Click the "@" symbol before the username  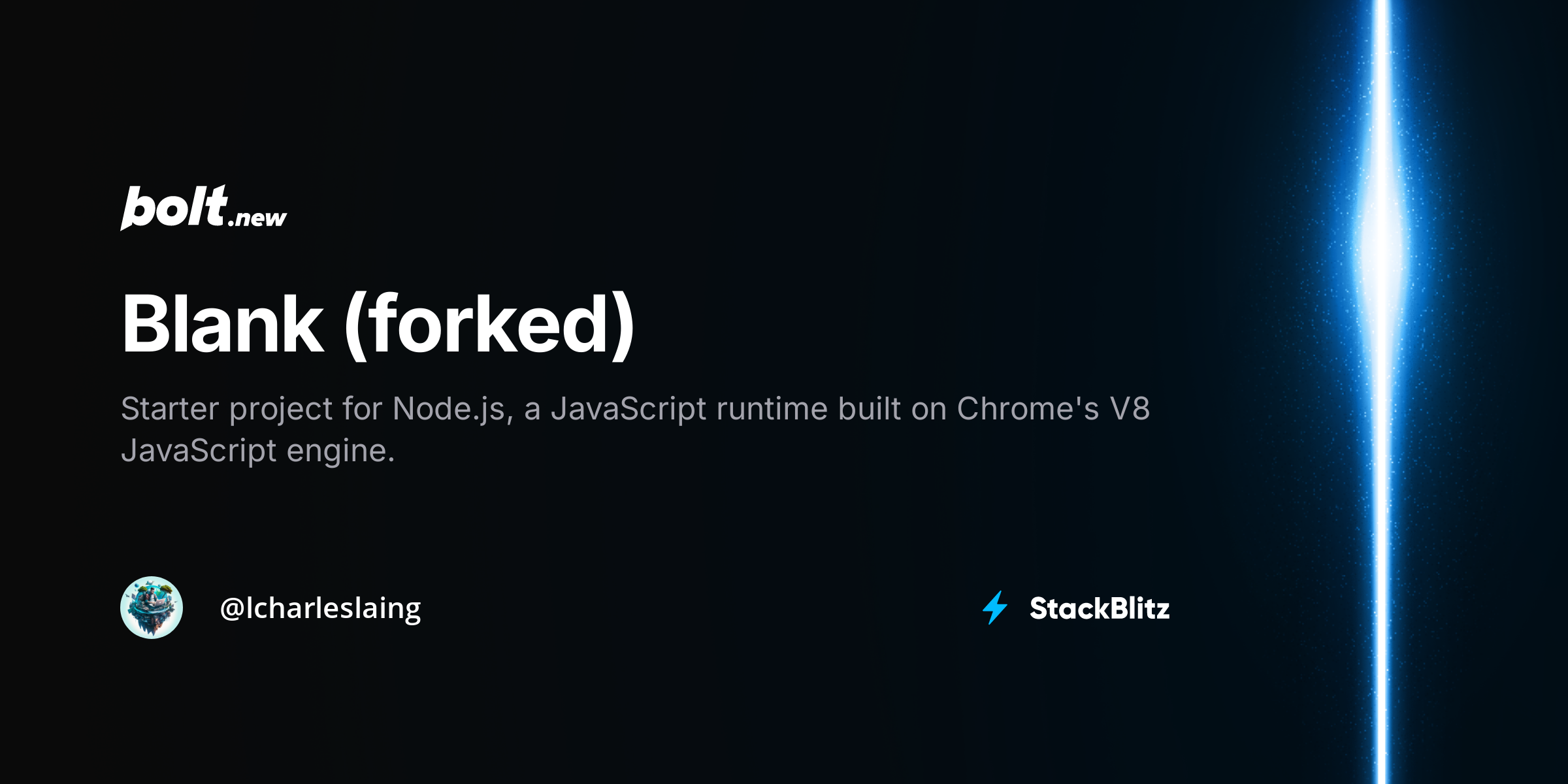tap(232, 608)
